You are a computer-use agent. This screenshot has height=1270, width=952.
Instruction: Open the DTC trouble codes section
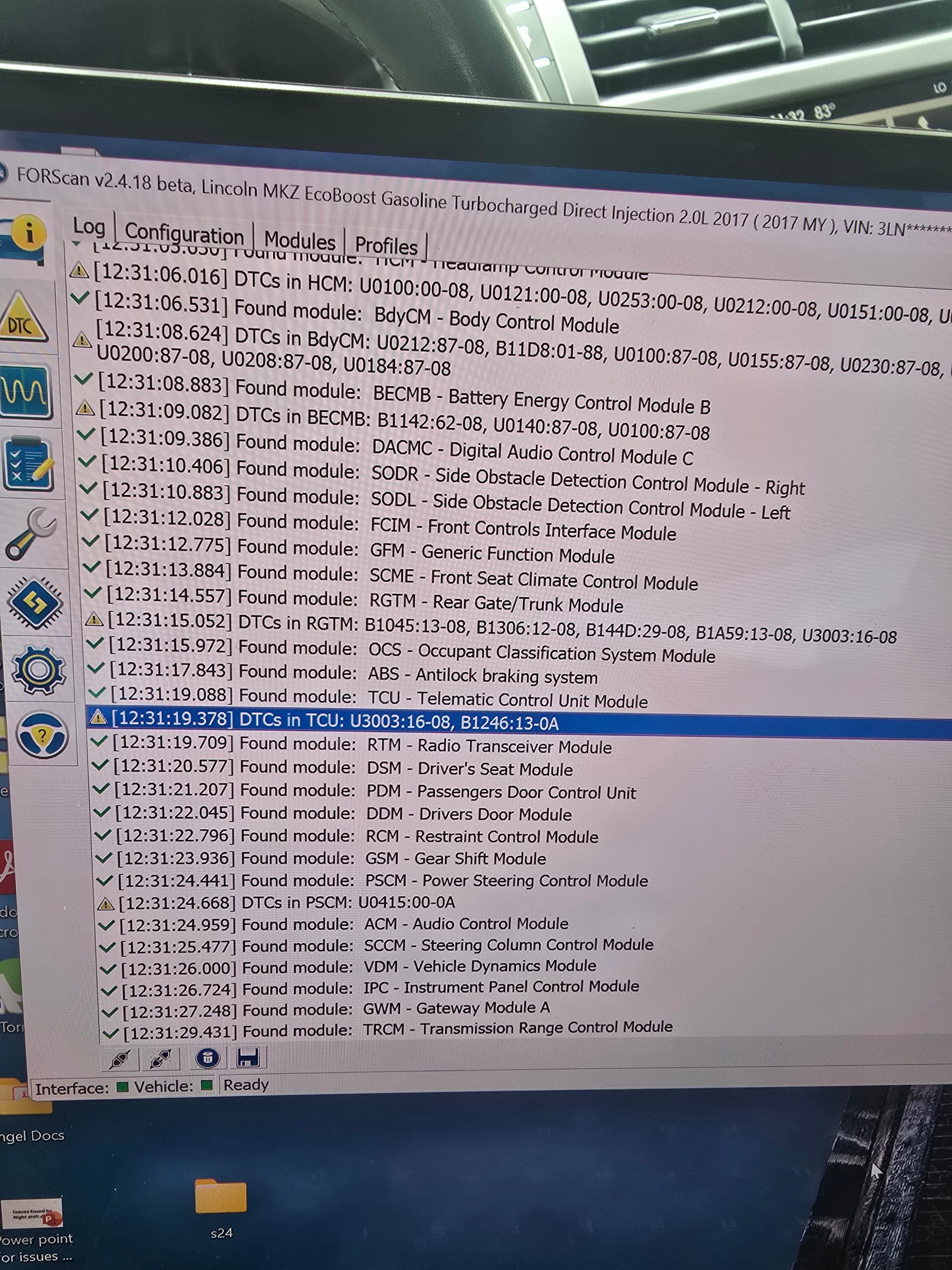pyautogui.click(x=23, y=318)
